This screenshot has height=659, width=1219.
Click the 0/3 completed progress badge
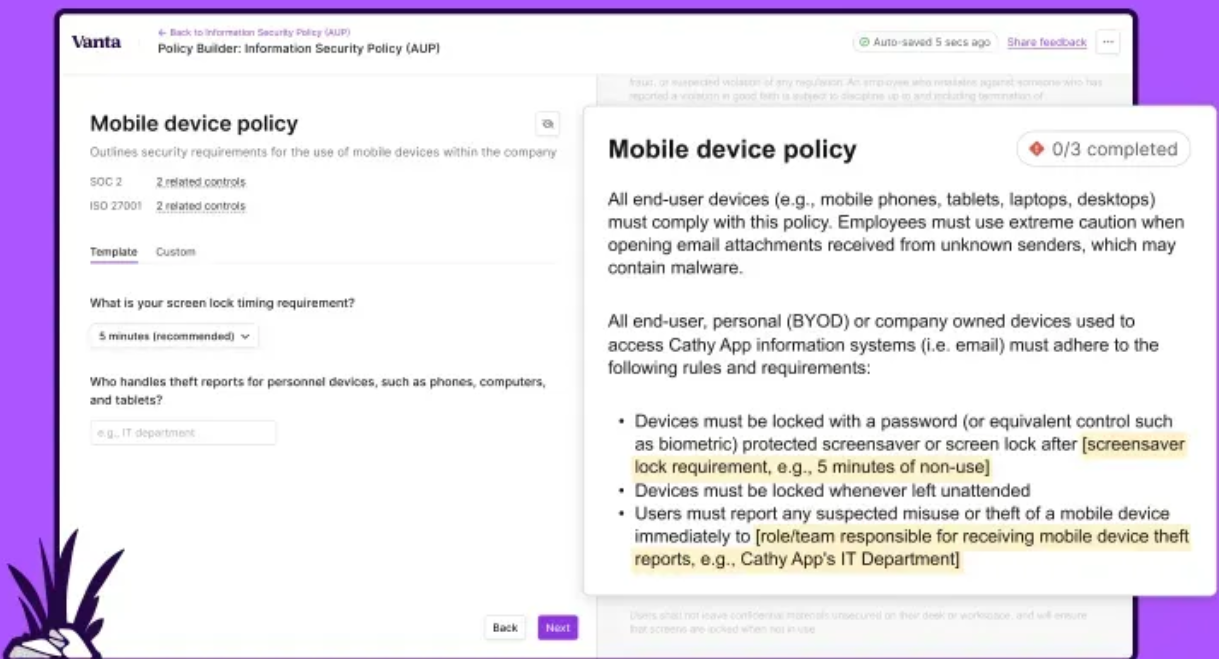(x=1103, y=149)
